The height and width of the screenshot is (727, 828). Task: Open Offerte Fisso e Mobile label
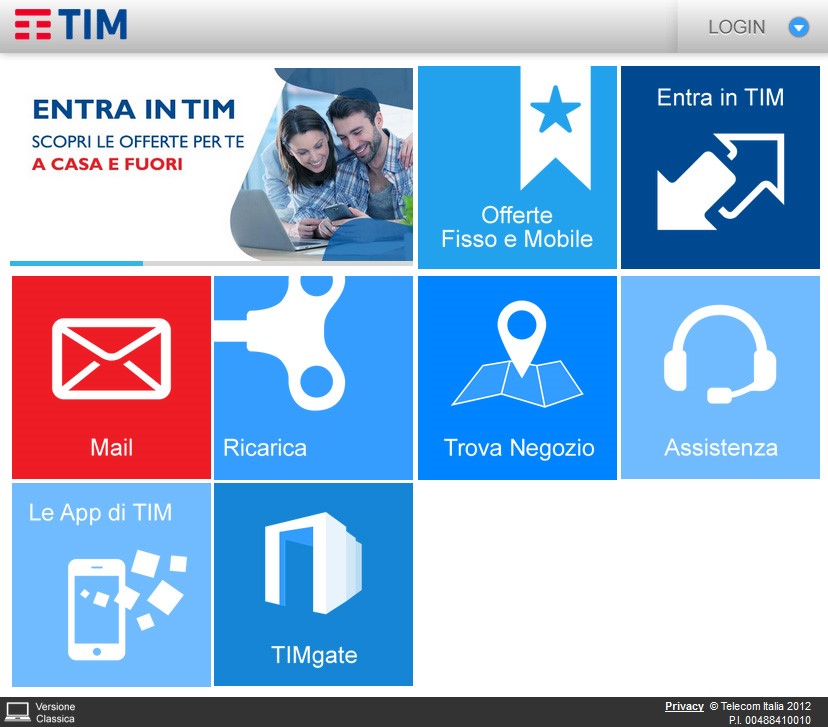coord(517,227)
